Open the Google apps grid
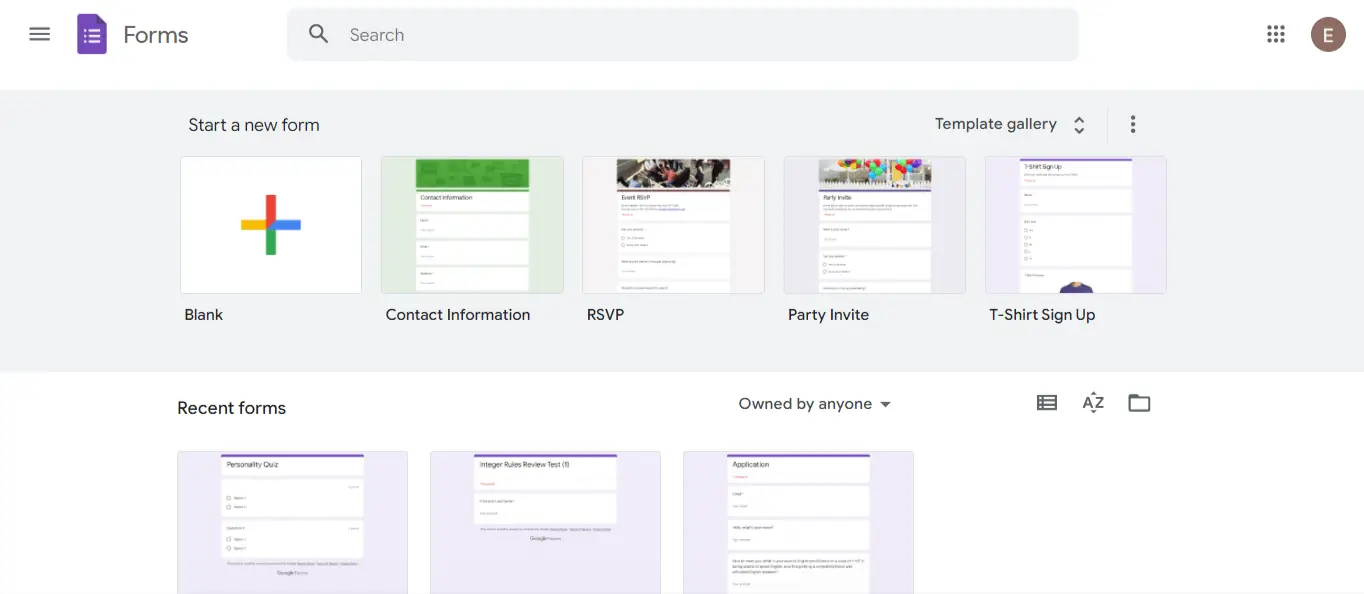Viewport: 1364px width, 594px height. (x=1275, y=34)
